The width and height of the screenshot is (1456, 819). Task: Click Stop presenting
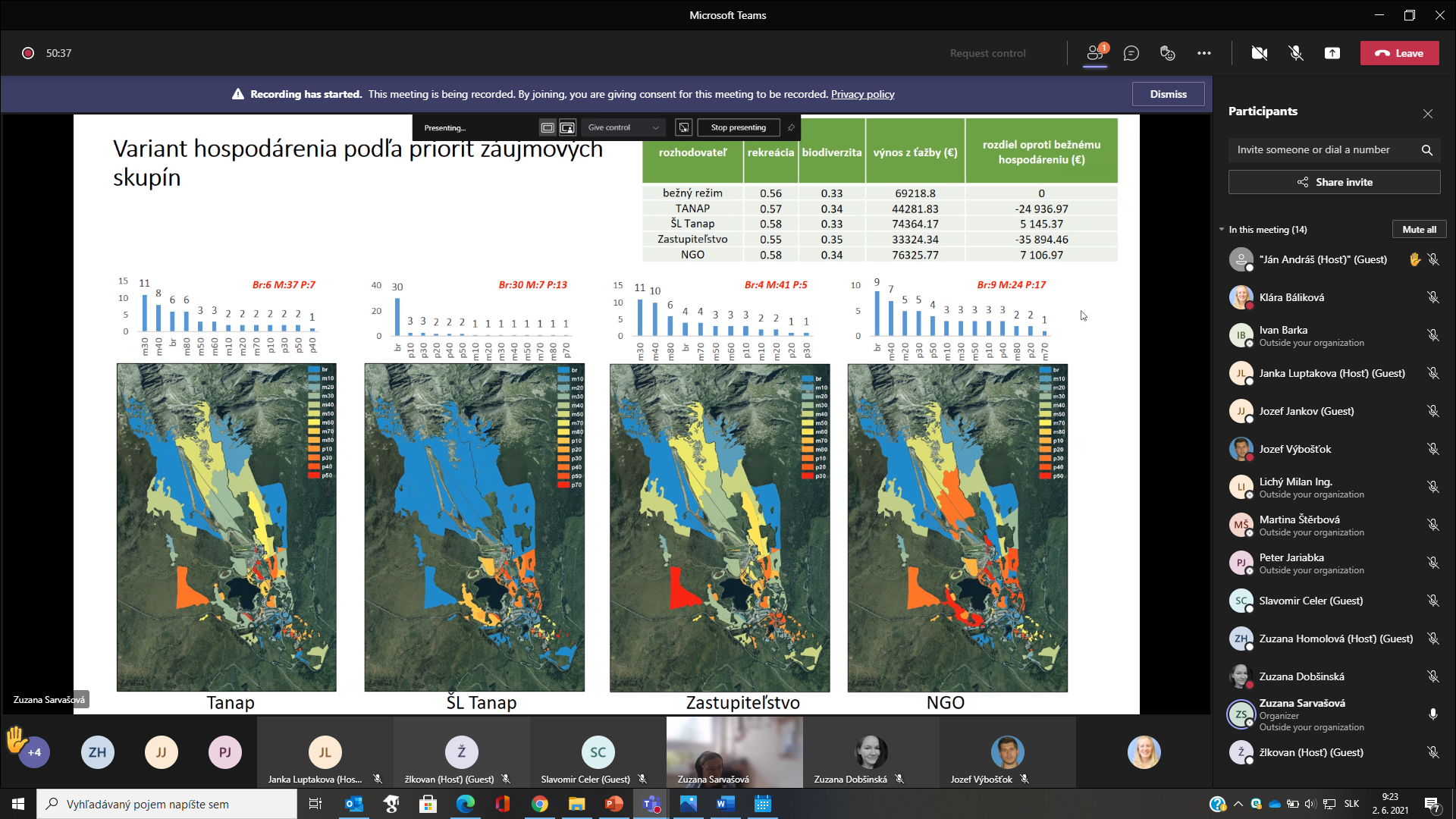click(738, 127)
